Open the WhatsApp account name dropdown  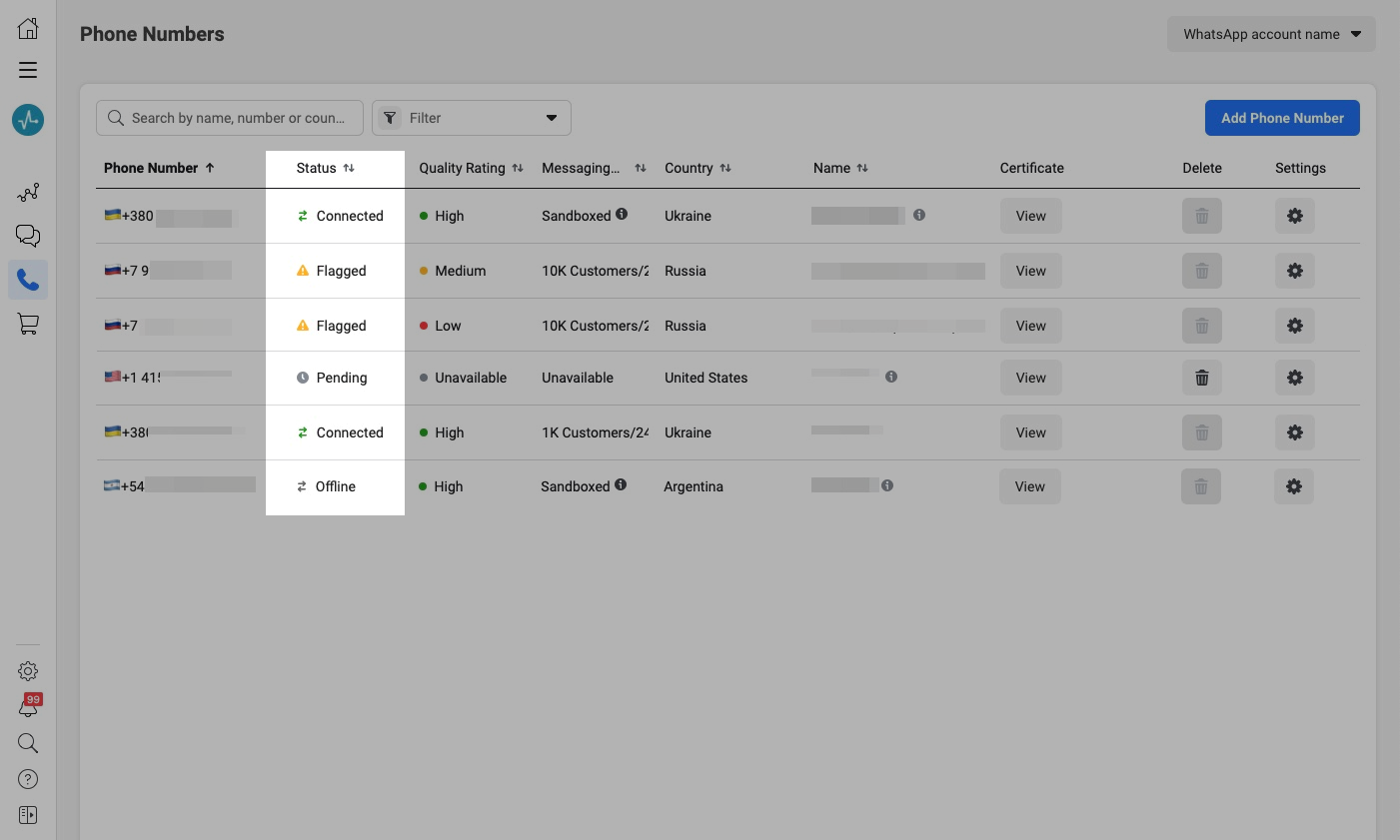1271,34
